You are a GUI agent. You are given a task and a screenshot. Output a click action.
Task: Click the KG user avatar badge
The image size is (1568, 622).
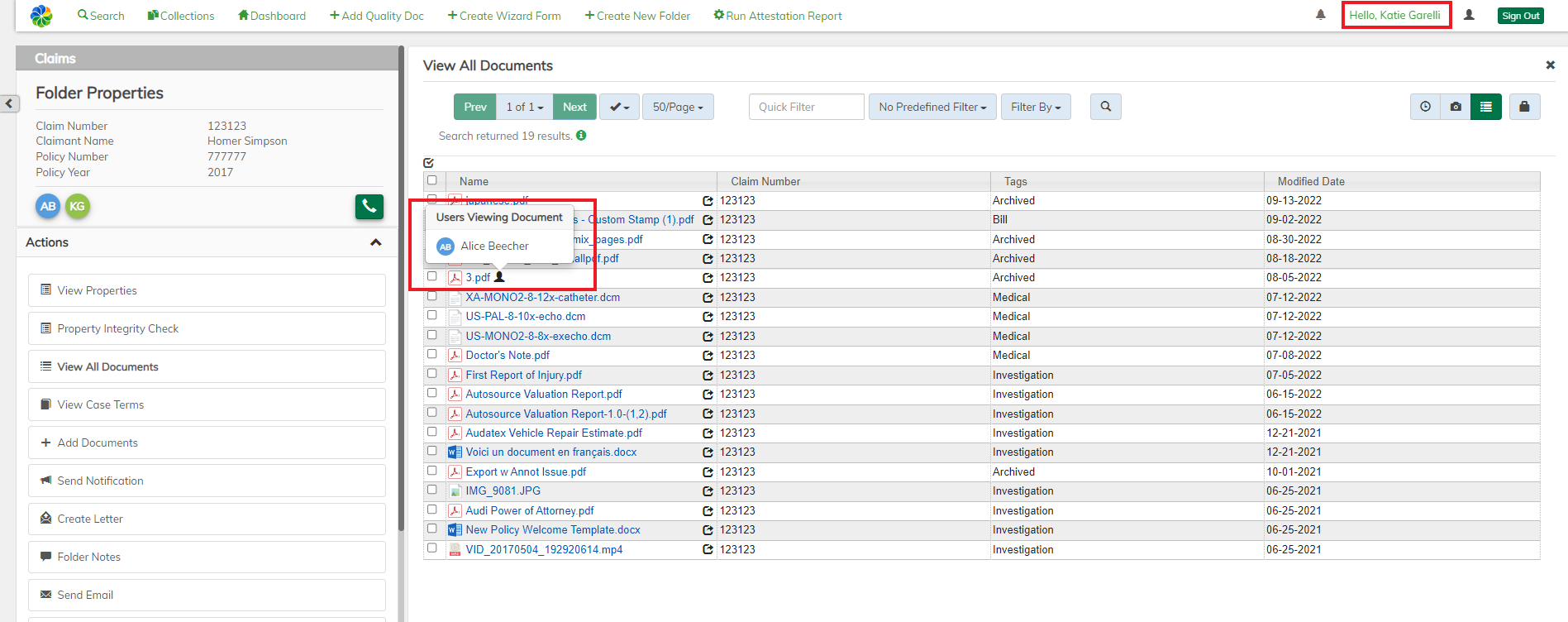point(78,206)
